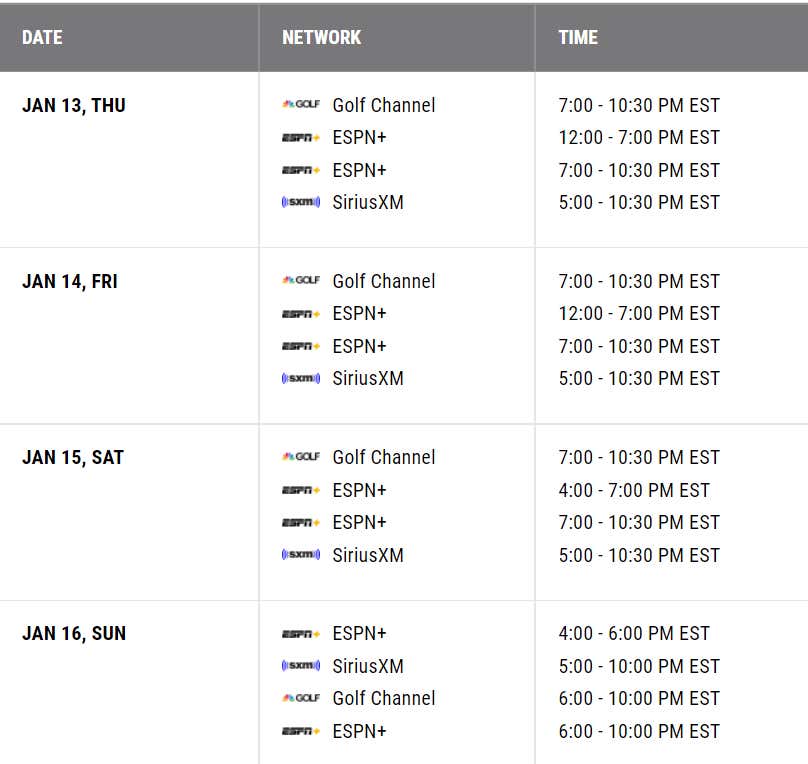
Task: Select the NETWORK column header
Action: tap(322, 38)
